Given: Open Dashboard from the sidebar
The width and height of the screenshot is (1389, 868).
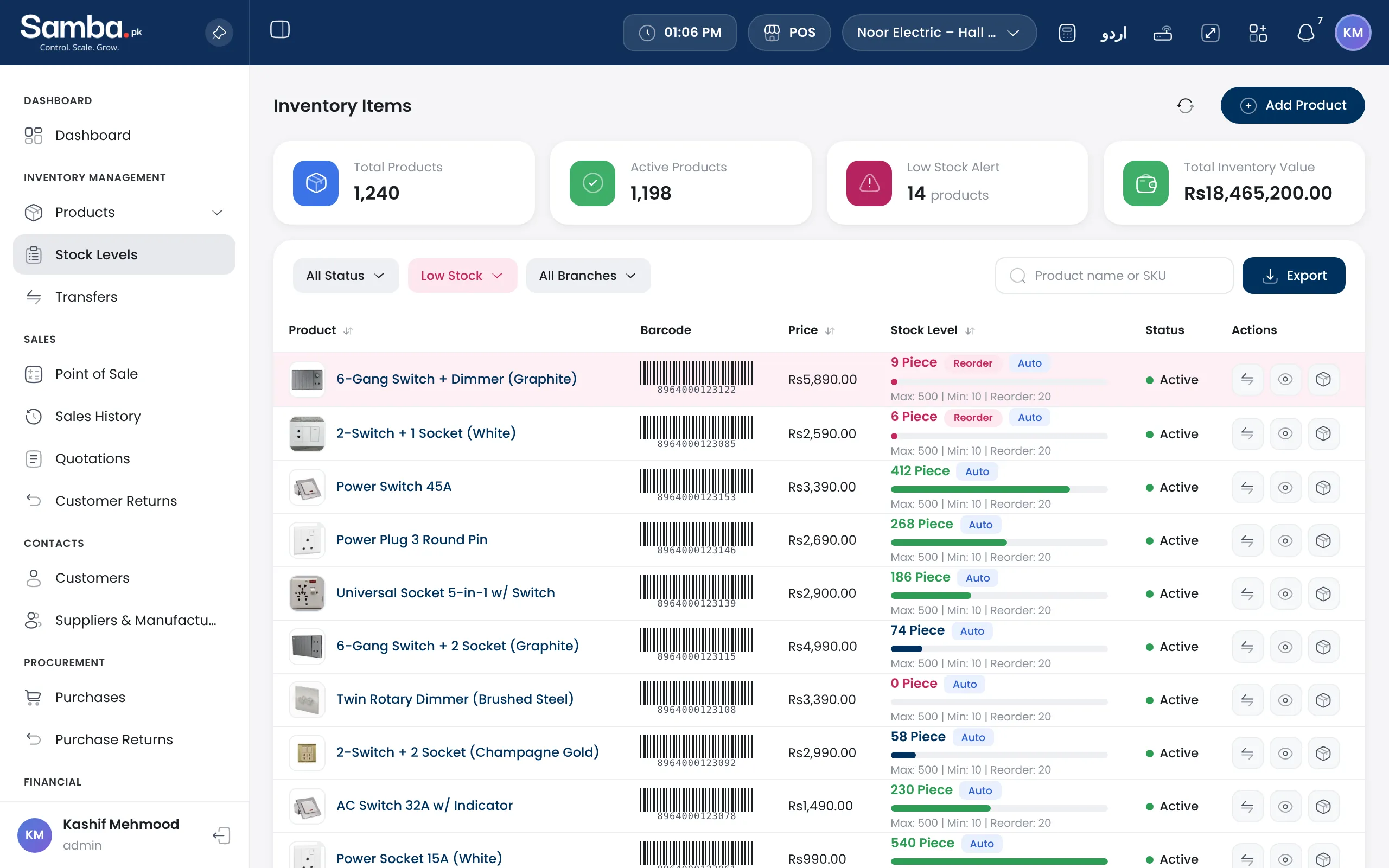Looking at the screenshot, I should 124,136.
